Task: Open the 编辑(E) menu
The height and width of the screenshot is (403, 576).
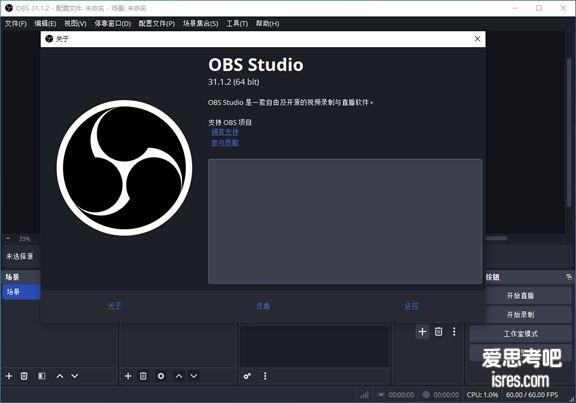Action: click(x=45, y=24)
